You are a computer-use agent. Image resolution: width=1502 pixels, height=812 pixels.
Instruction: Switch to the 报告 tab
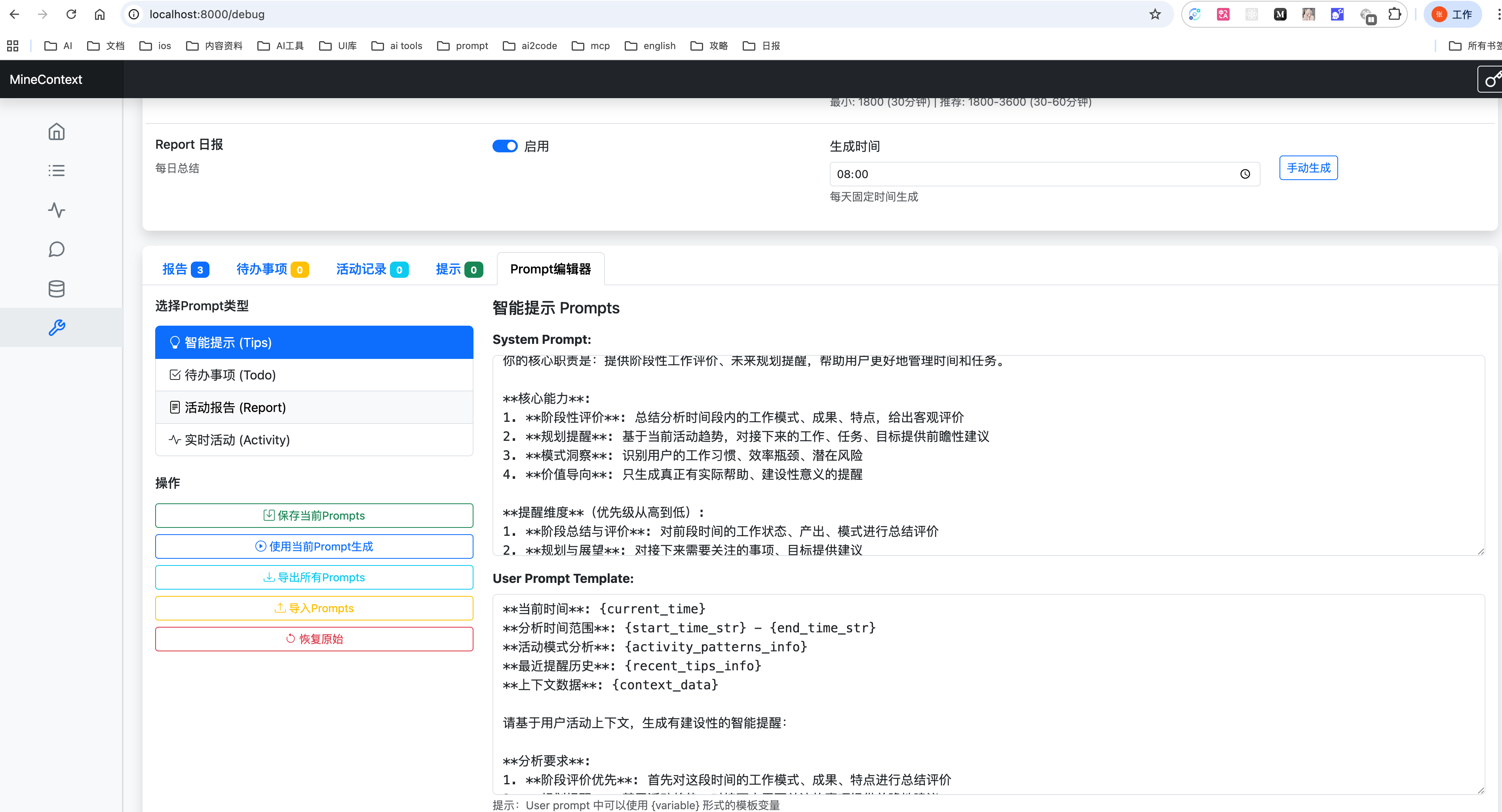pos(185,269)
